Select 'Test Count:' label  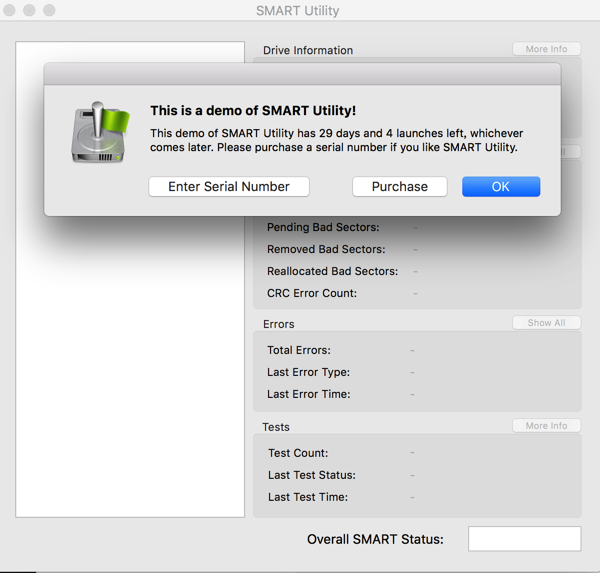click(x=298, y=453)
